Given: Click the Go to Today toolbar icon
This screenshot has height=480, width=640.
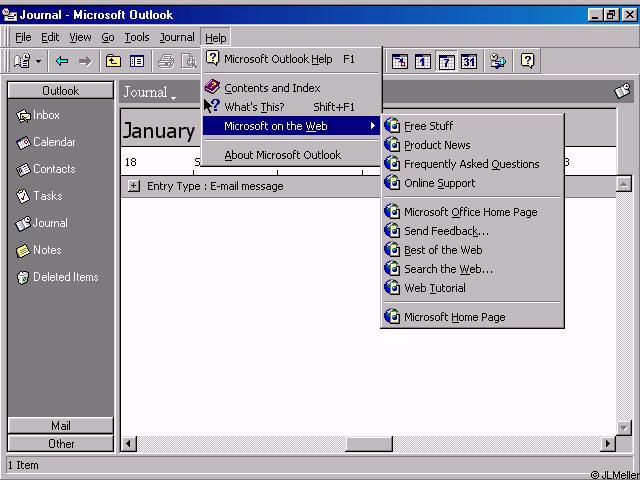Looking at the screenshot, I should point(400,62).
